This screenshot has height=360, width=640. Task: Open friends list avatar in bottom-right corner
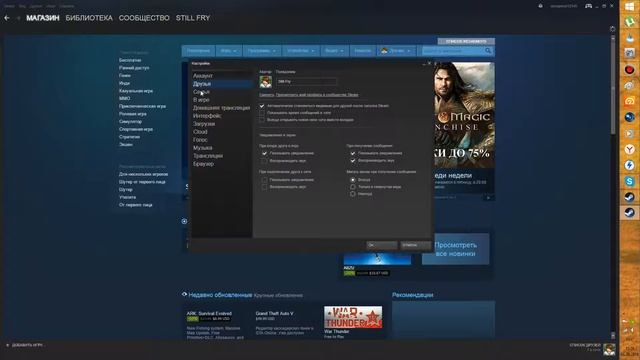tap(609, 349)
